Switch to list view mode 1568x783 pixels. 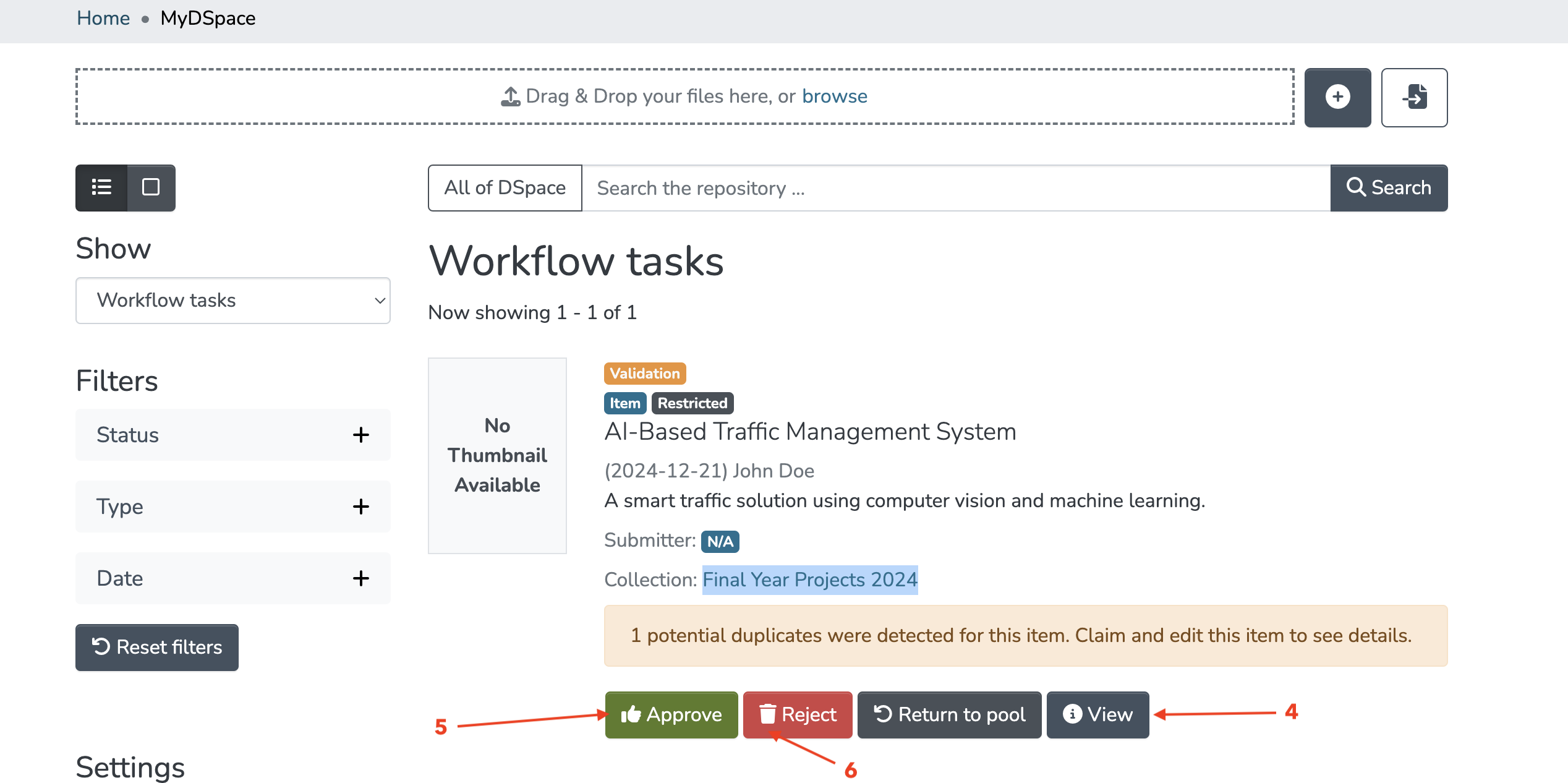click(101, 187)
